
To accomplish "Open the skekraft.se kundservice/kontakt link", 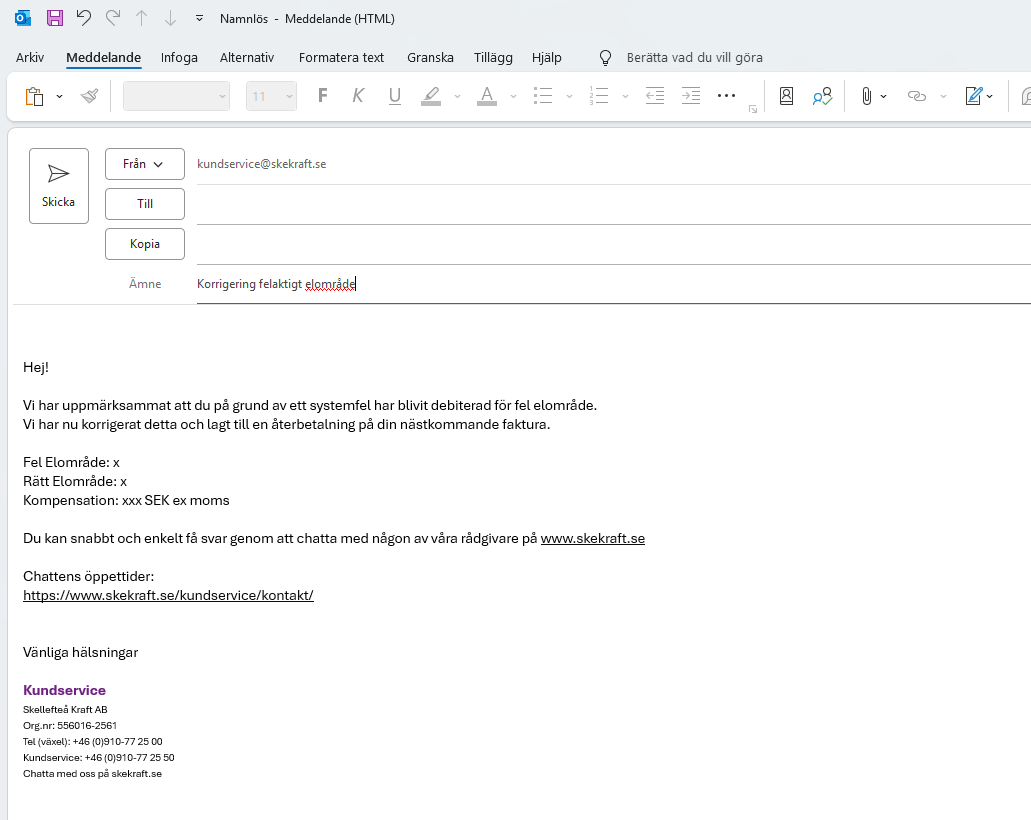I will (x=168, y=595).
